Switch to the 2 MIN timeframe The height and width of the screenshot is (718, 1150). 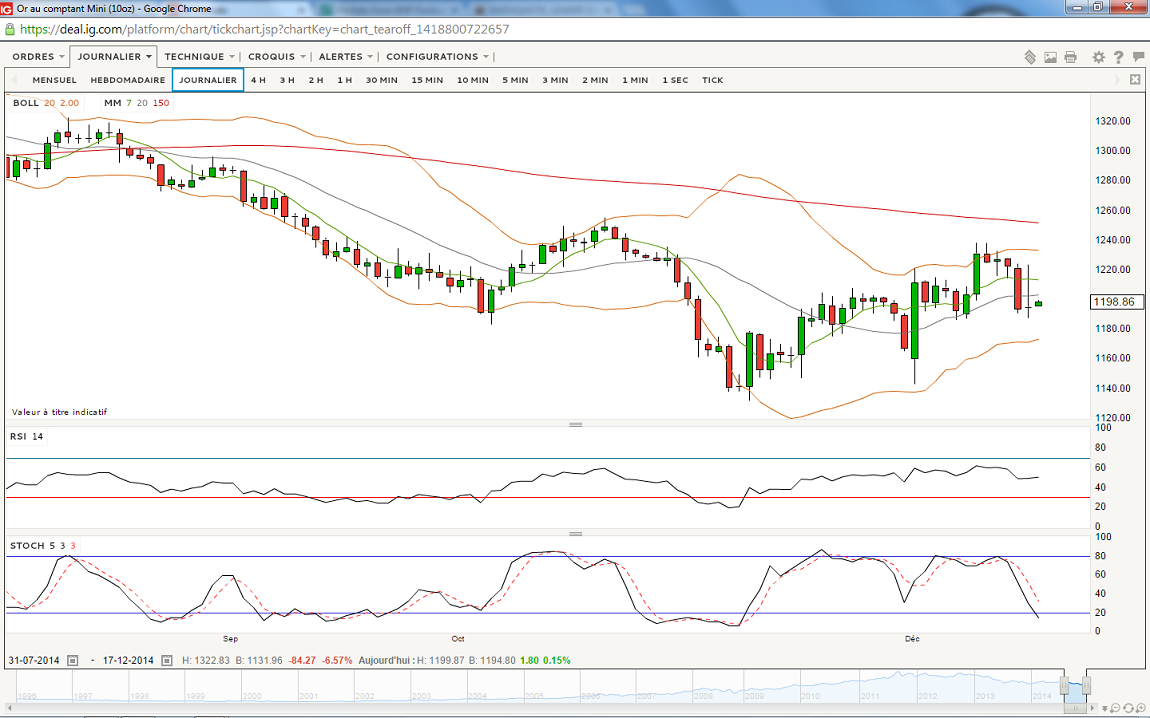pyautogui.click(x=595, y=80)
